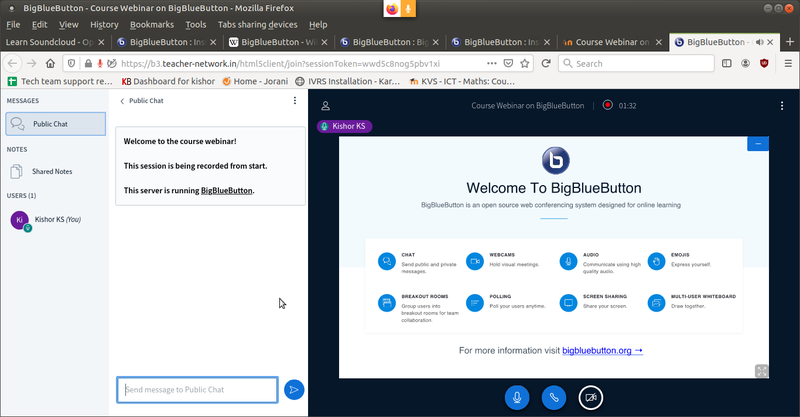Open Tech team support bookmark
The image size is (800, 417).
(60, 81)
